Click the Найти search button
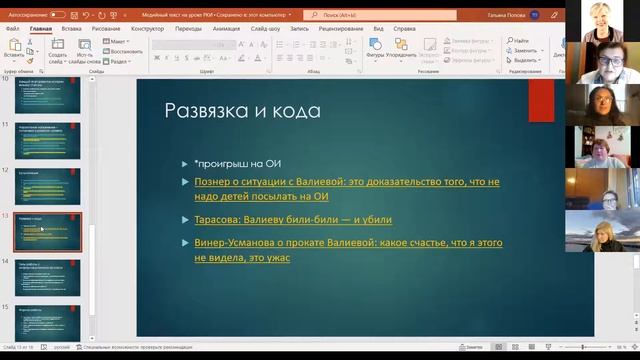The width and height of the screenshot is (640, 360). coord(518,41)
